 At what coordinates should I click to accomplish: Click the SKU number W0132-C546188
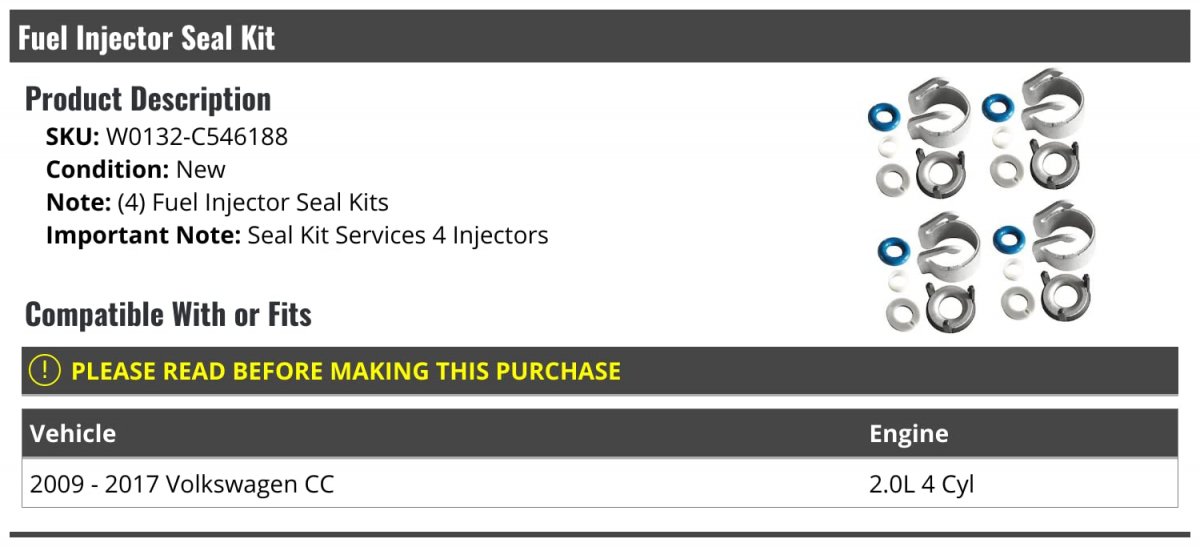click(x=196, y=137)
